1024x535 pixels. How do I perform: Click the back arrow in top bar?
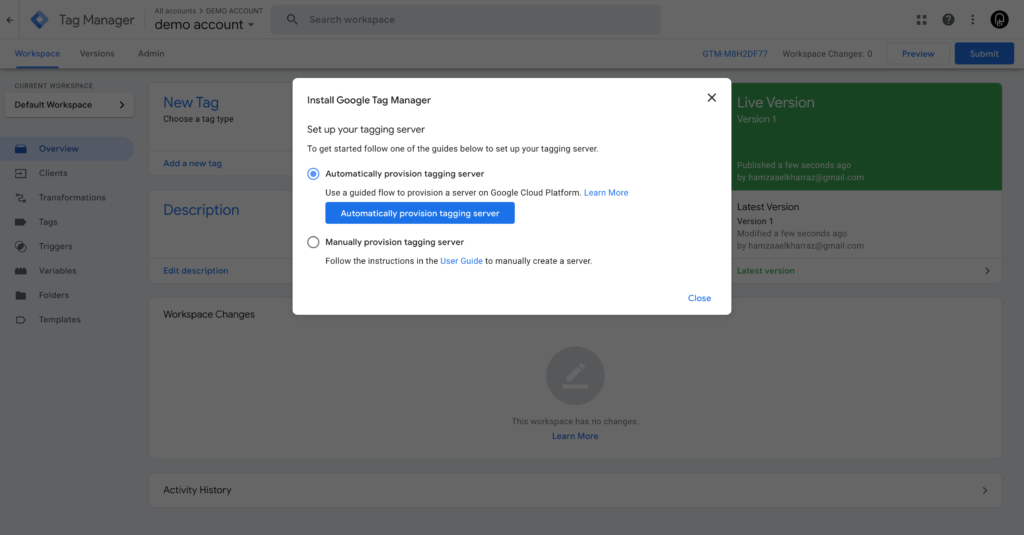click(10, 20)
